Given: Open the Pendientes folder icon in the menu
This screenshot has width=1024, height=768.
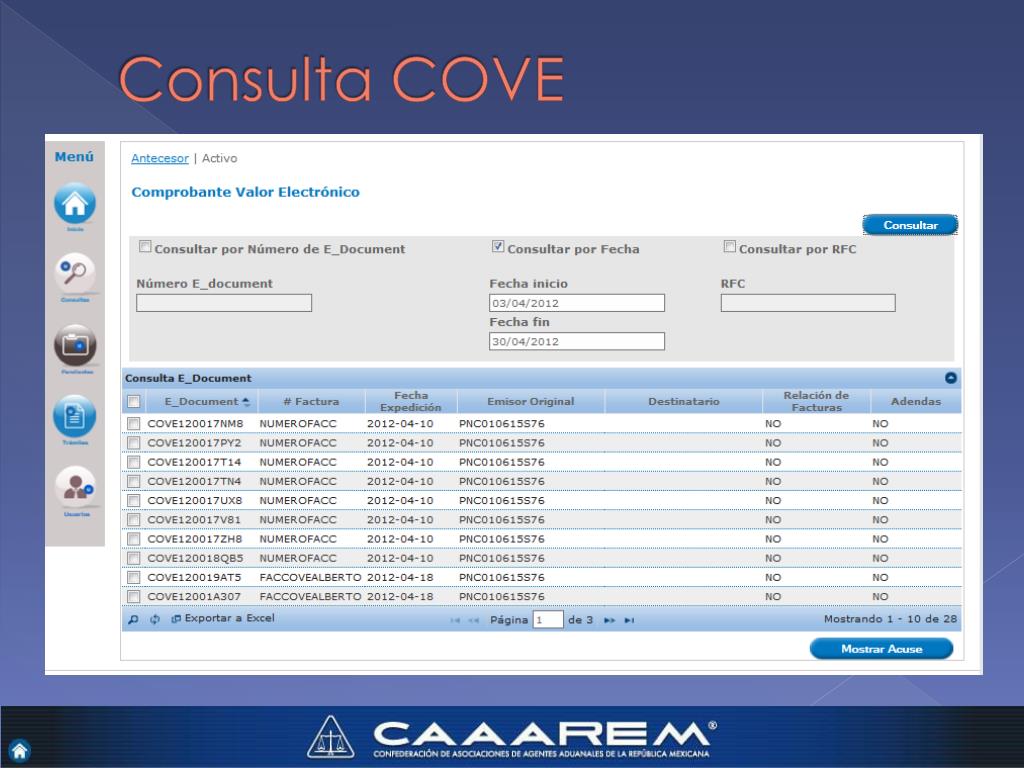Looking at the screenshot, I should (75, 345).
